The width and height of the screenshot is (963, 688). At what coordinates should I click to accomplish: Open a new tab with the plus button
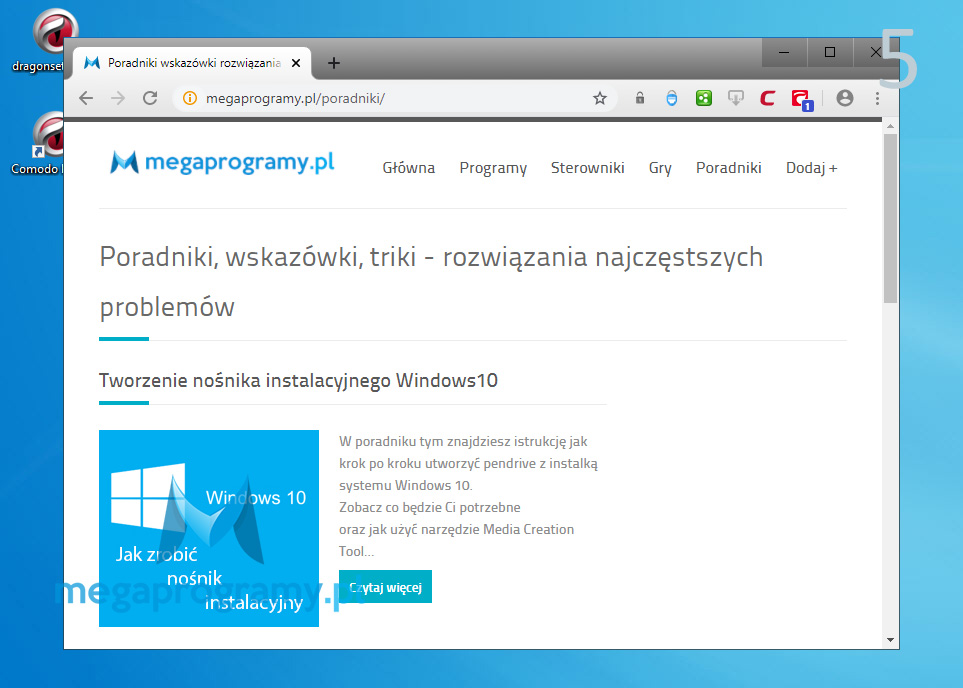333,63
